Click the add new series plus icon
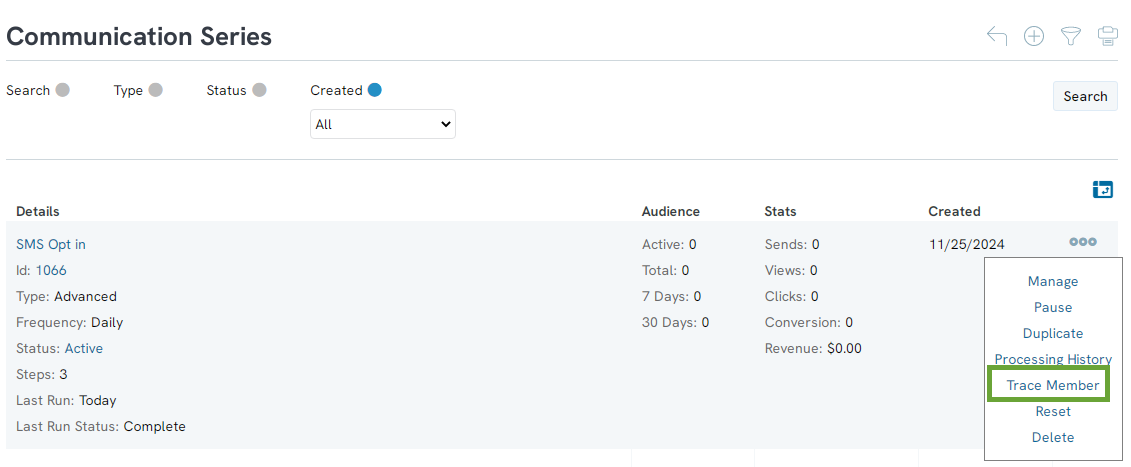1131x467 pixels. tap(1034, 36)
